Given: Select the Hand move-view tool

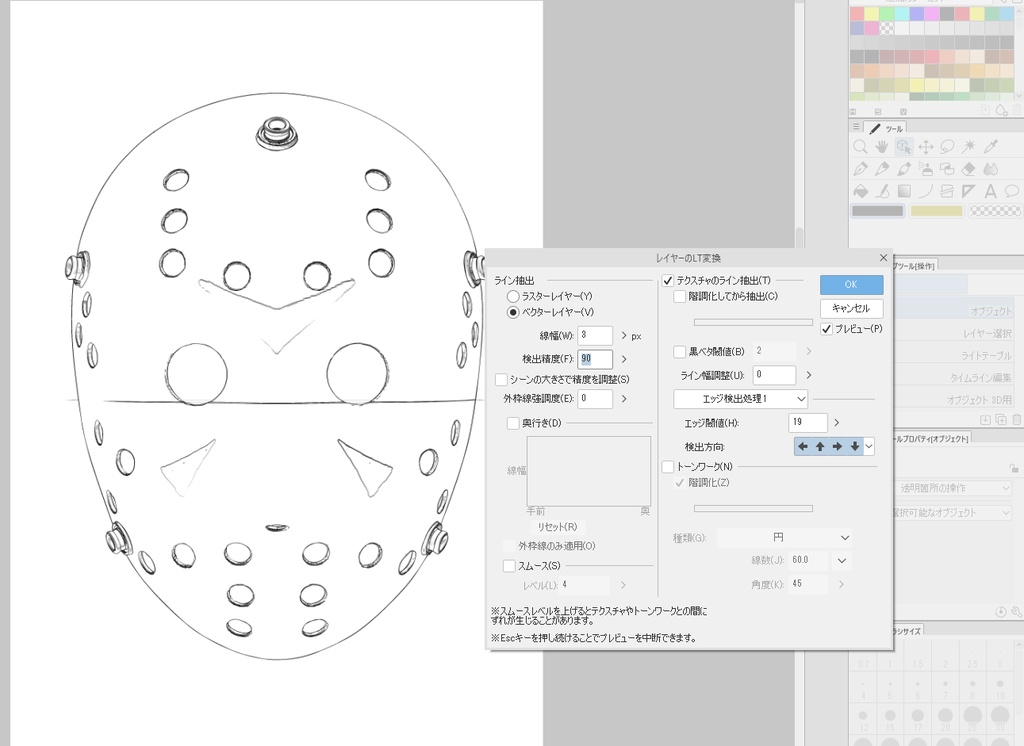Looking at the screenshot, I should tap(882, 147).
